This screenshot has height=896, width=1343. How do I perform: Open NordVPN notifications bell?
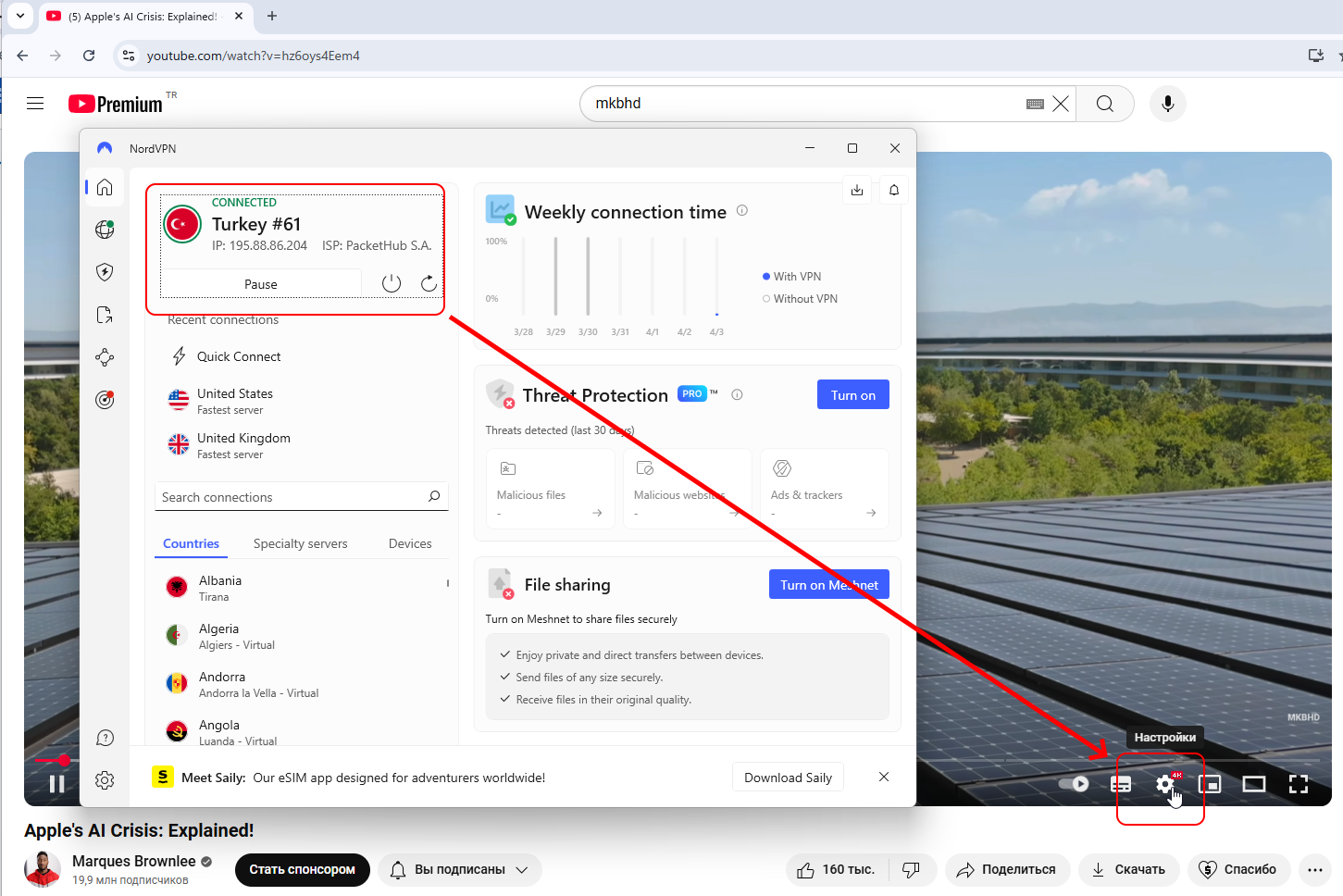point(894,190)
